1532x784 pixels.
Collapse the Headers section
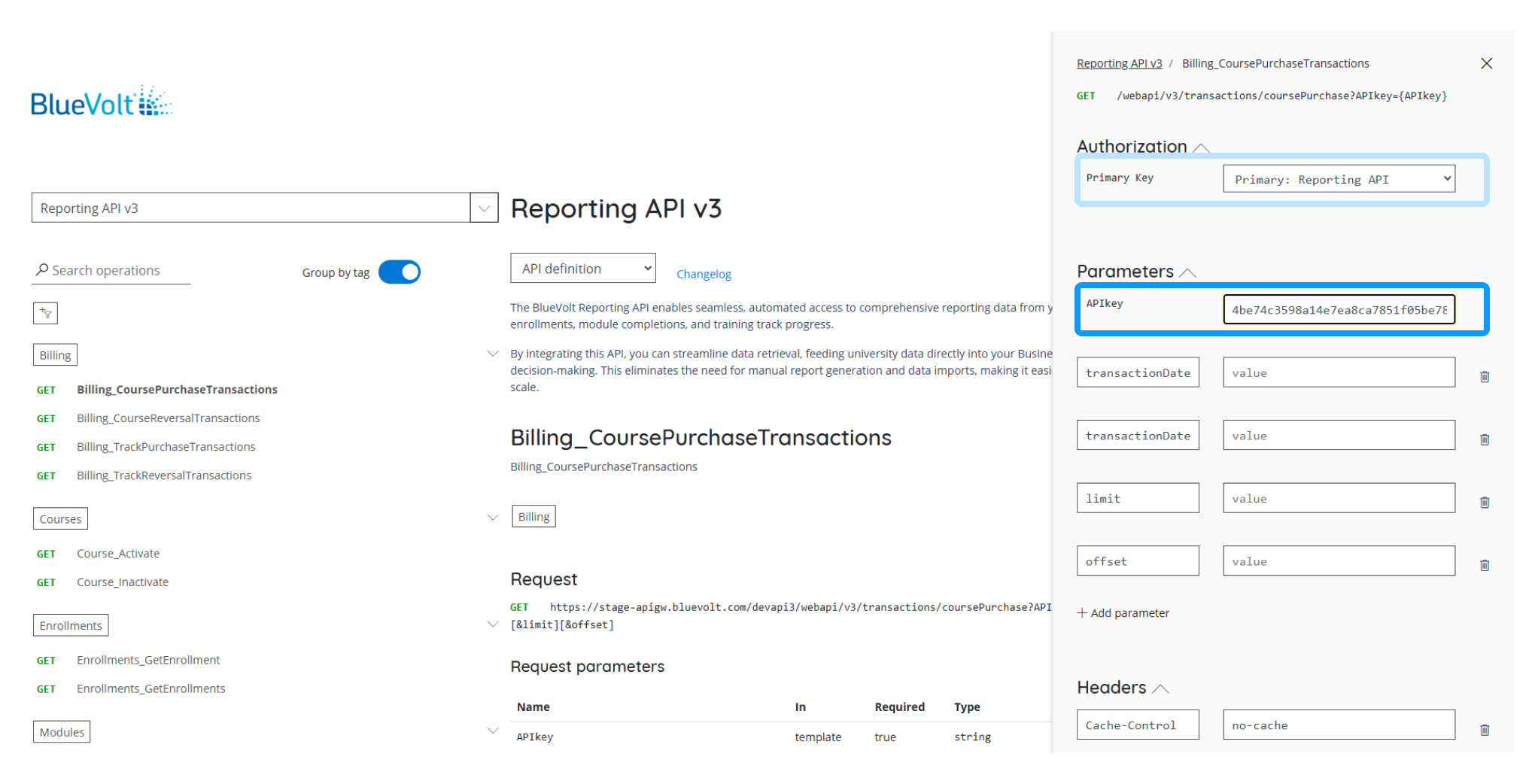[1160, 688]
